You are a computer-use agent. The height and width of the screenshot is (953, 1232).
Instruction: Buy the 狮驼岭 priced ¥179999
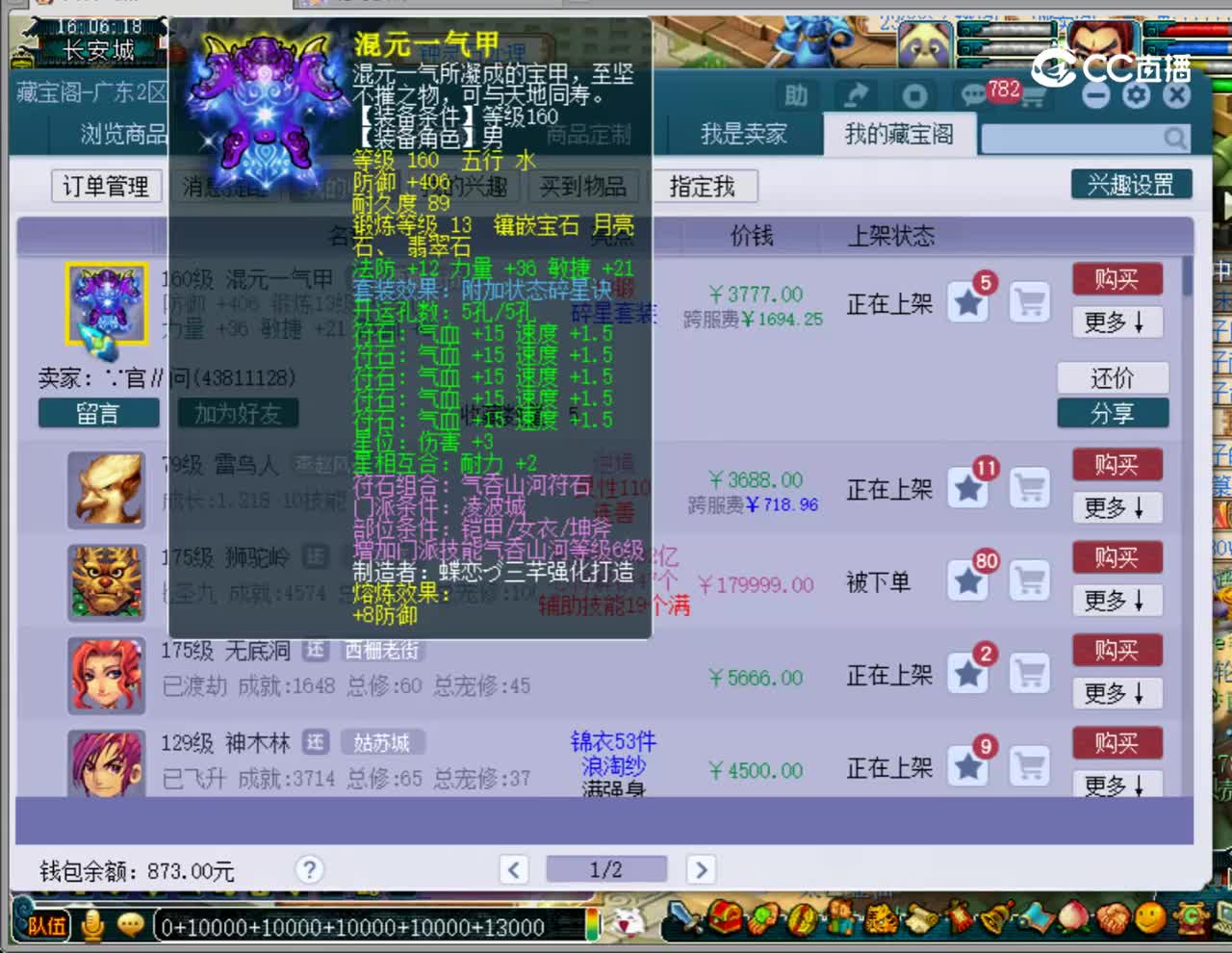1116,557
